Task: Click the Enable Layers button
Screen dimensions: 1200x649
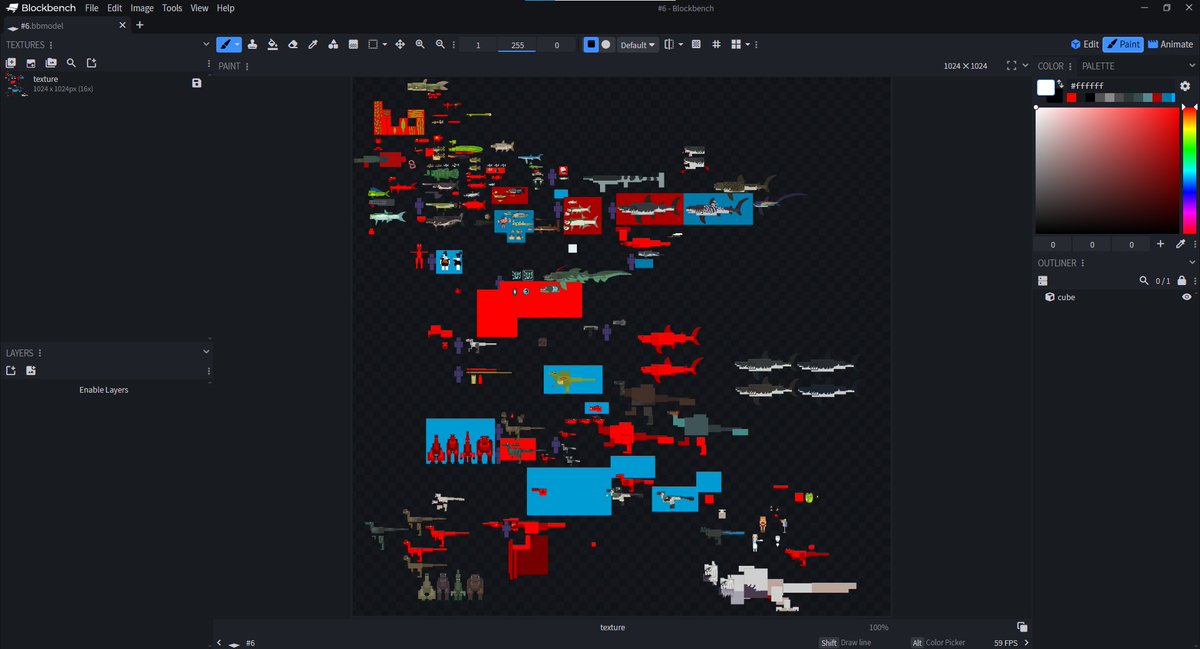Action: (x=104, y=390)
